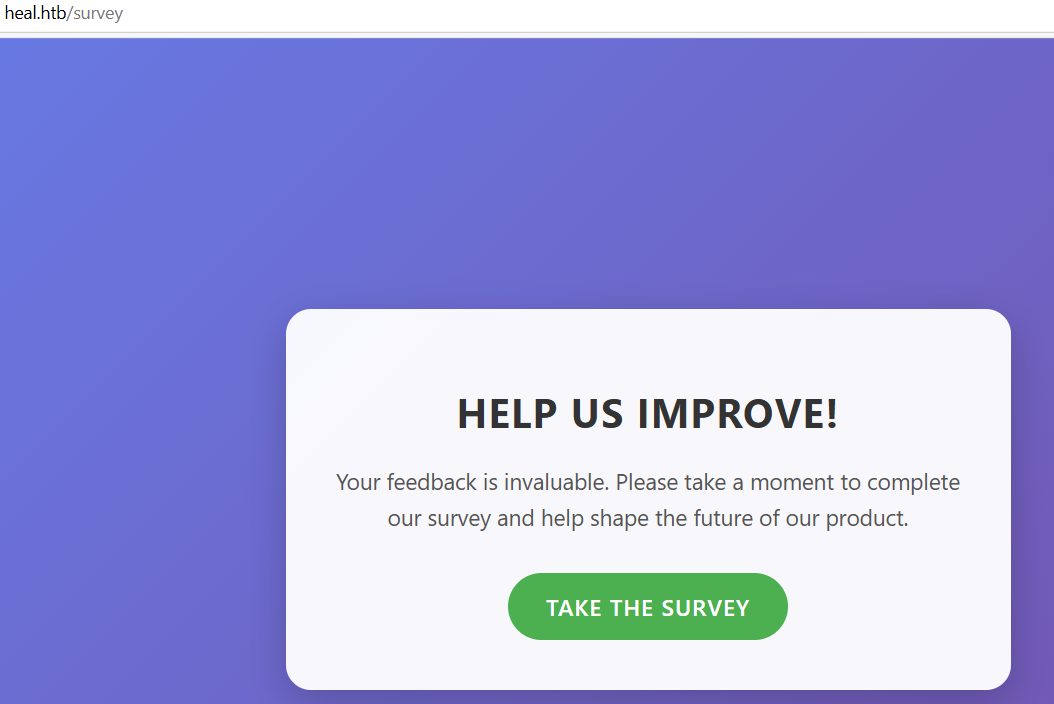Click the /survey path in the URL
Image resolution: width=1054 pixels, height=704 pixels.
click(96, 15)
